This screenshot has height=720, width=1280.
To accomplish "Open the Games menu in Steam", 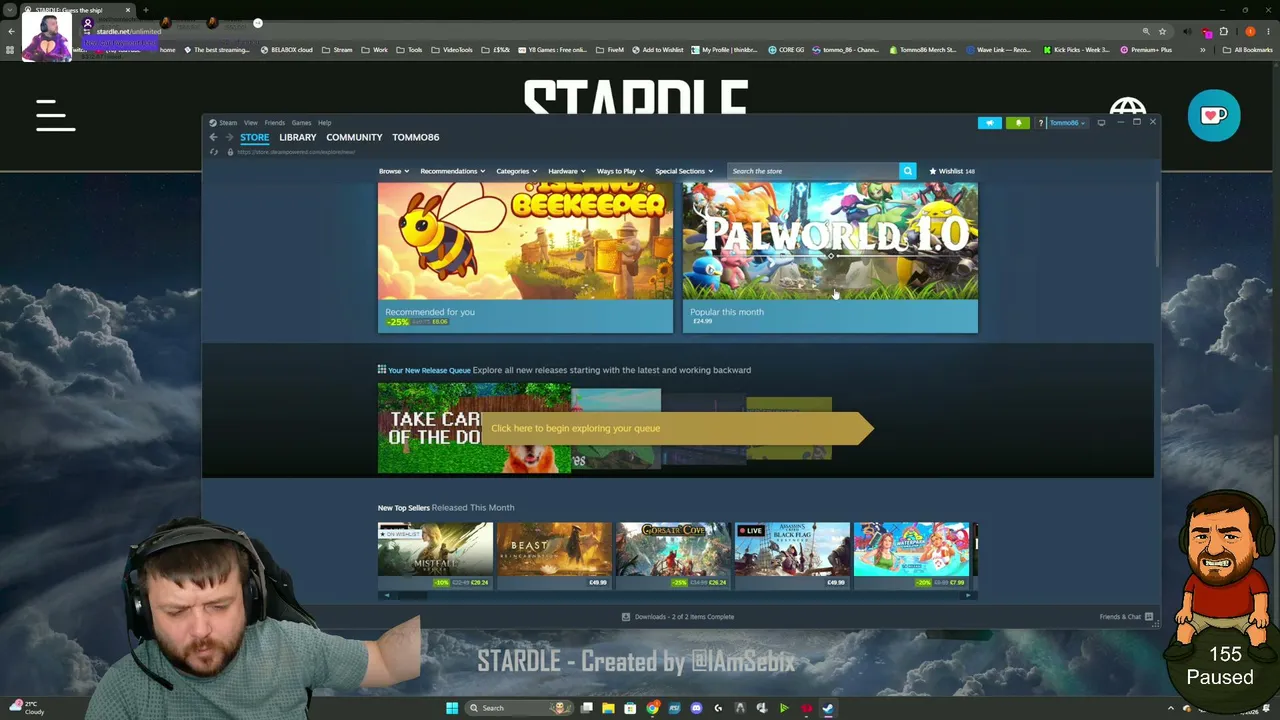I will click(x=301, y=123).
